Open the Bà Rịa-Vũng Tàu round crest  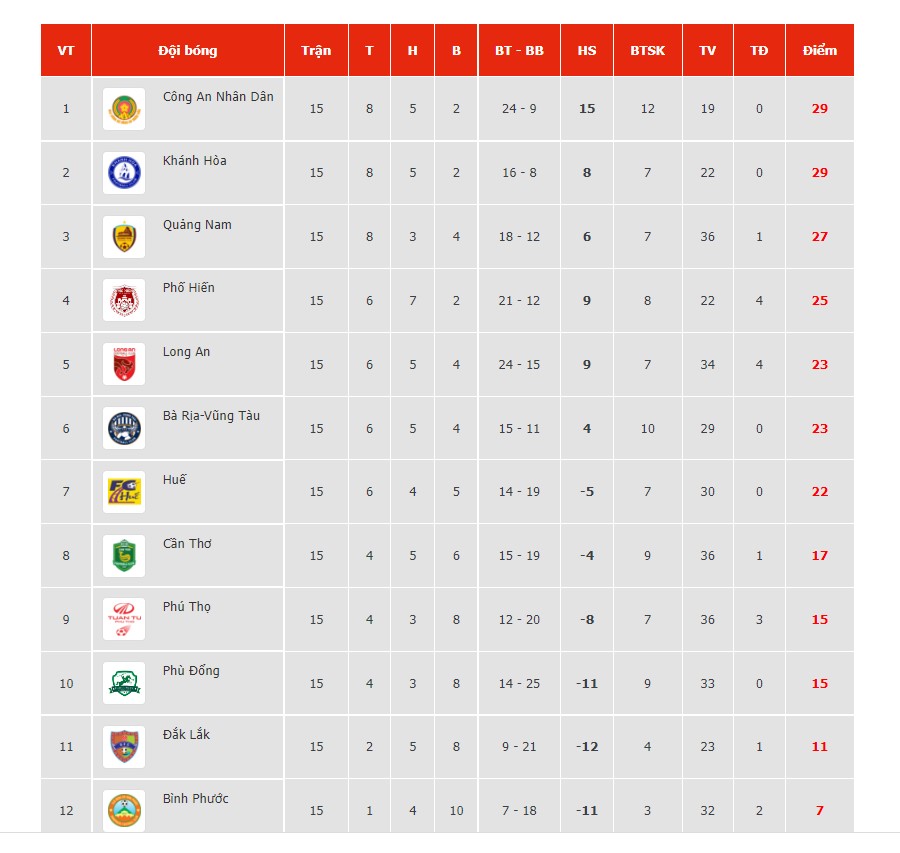[x=124, y=428]
